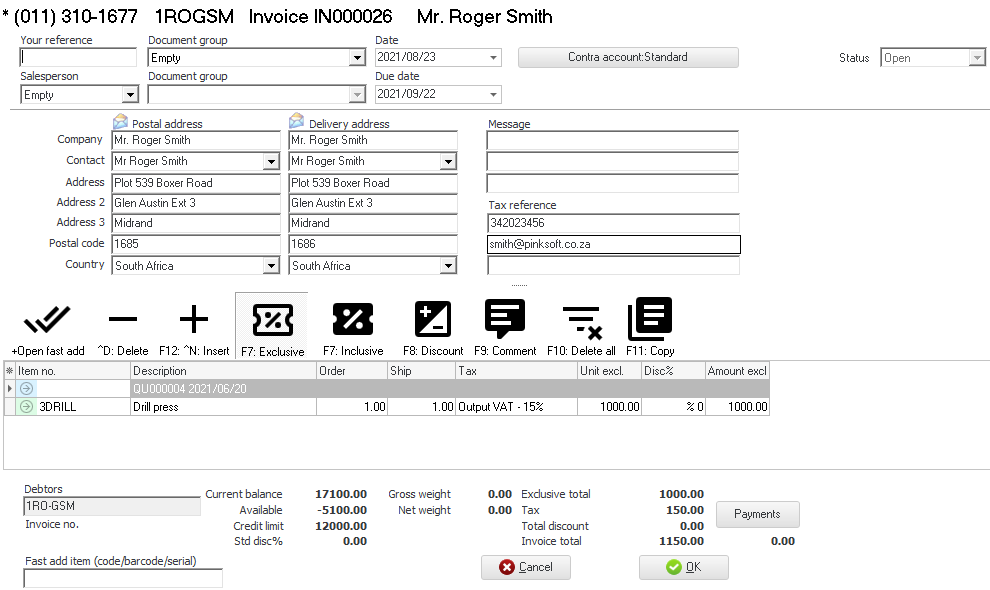The height and width of the screenshot is (590, 990).
Task: Open the Due date dropdown
Action: pyautogui.click(x=493, y=95)
